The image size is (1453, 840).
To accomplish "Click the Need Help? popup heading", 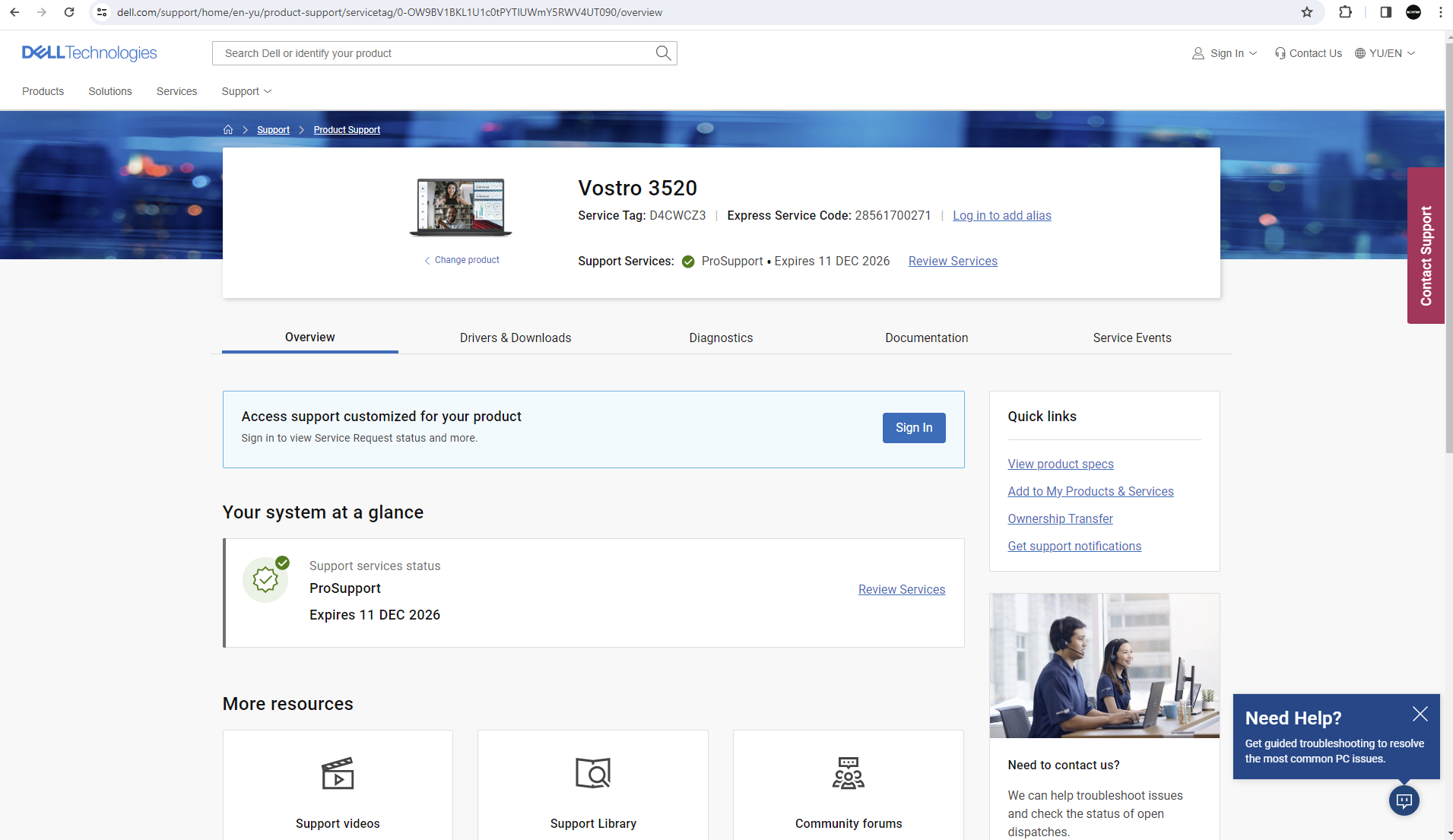I will pyautogui.click(x=1293, y=718).
